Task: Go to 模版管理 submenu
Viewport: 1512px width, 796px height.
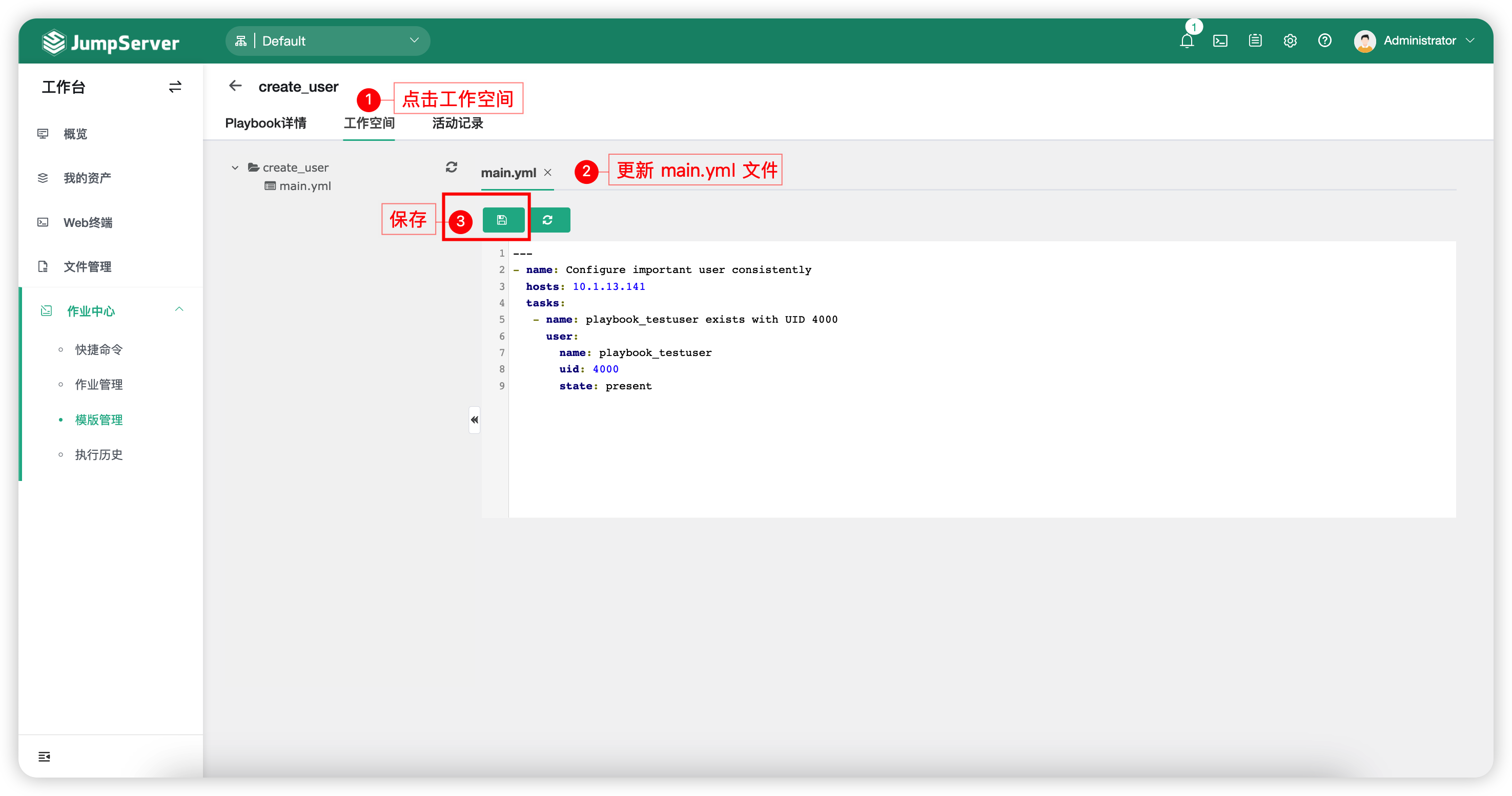Action: click(x=98, y=420)
